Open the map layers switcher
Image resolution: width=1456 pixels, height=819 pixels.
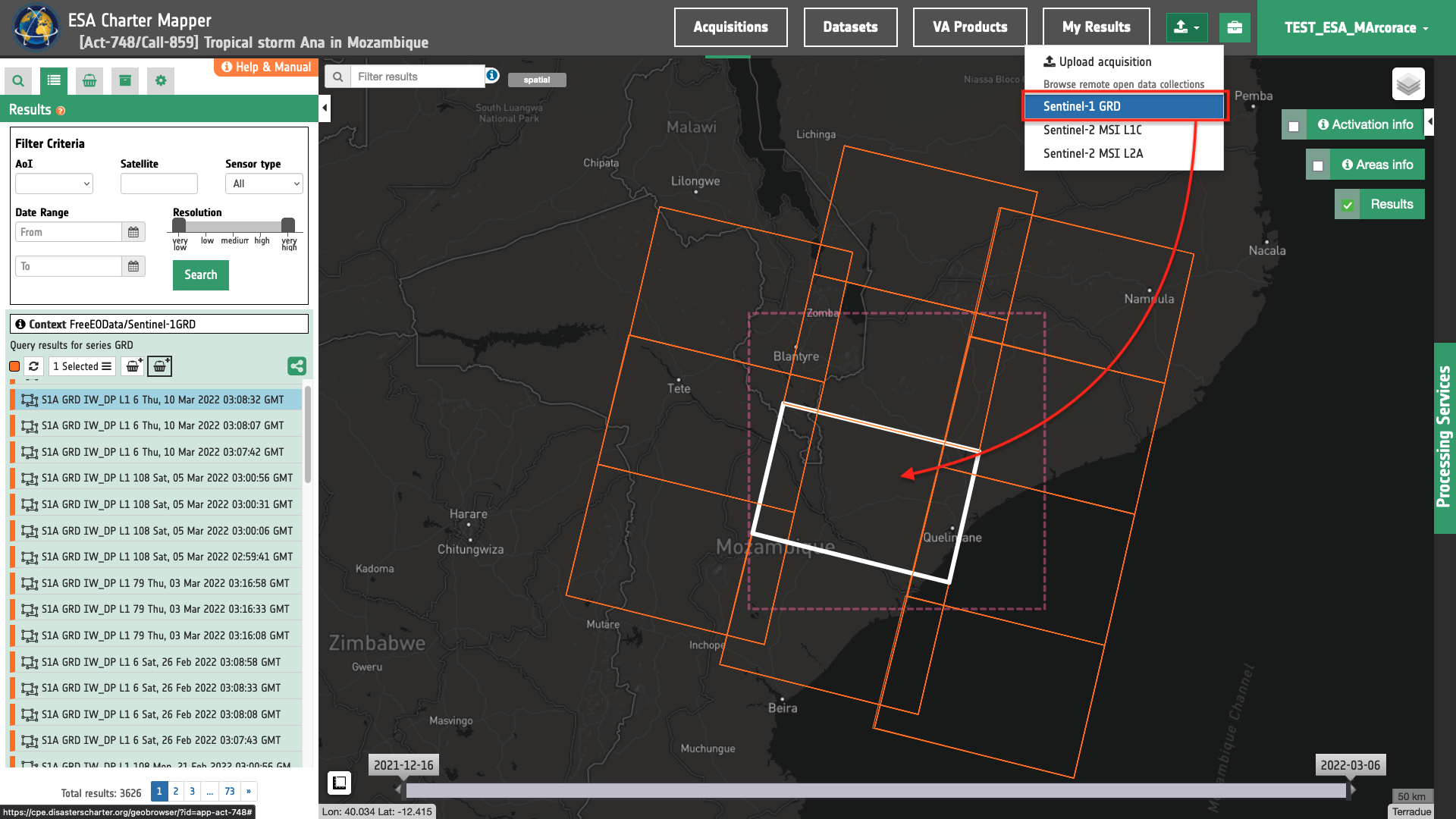[1408, 83]
